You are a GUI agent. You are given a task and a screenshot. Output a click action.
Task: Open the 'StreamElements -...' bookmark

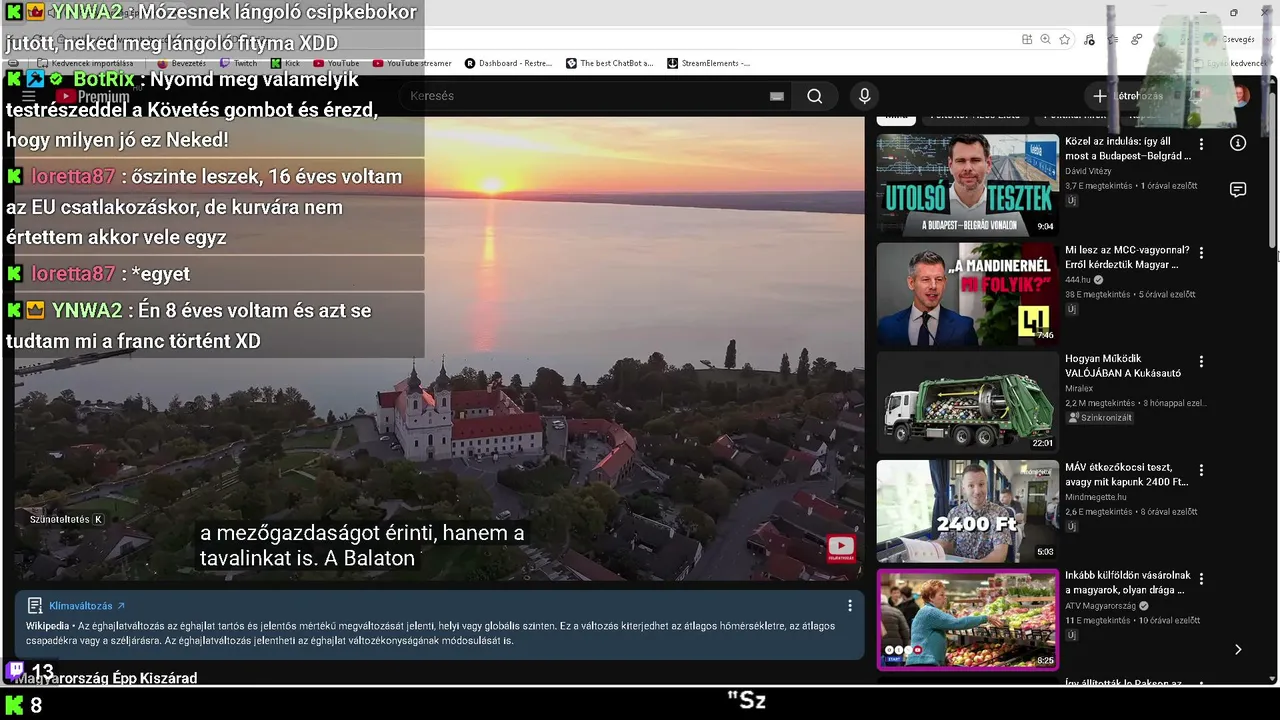click(708, 63)
